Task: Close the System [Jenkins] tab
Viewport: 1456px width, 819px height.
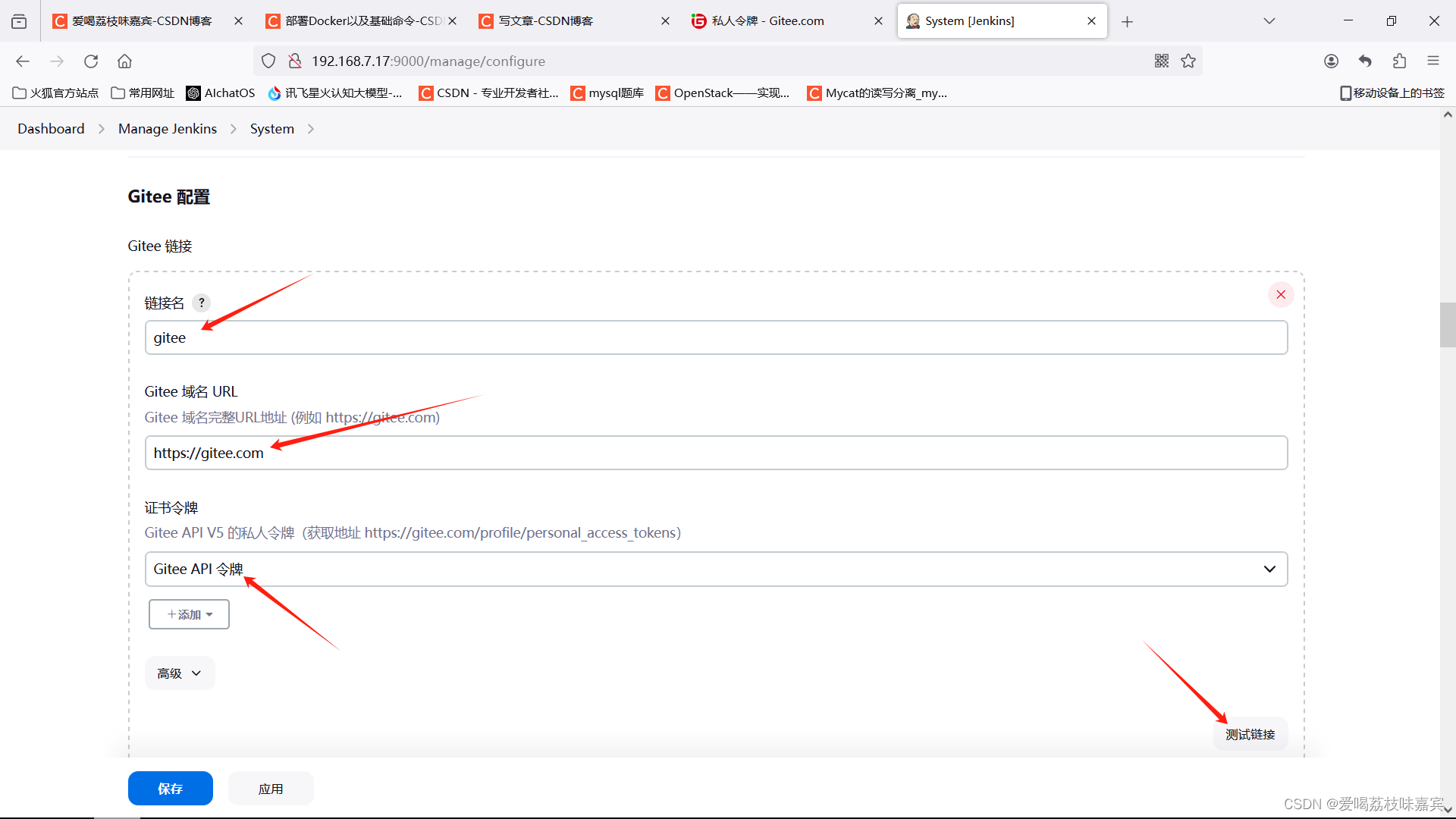Action: pos(1091,21)
